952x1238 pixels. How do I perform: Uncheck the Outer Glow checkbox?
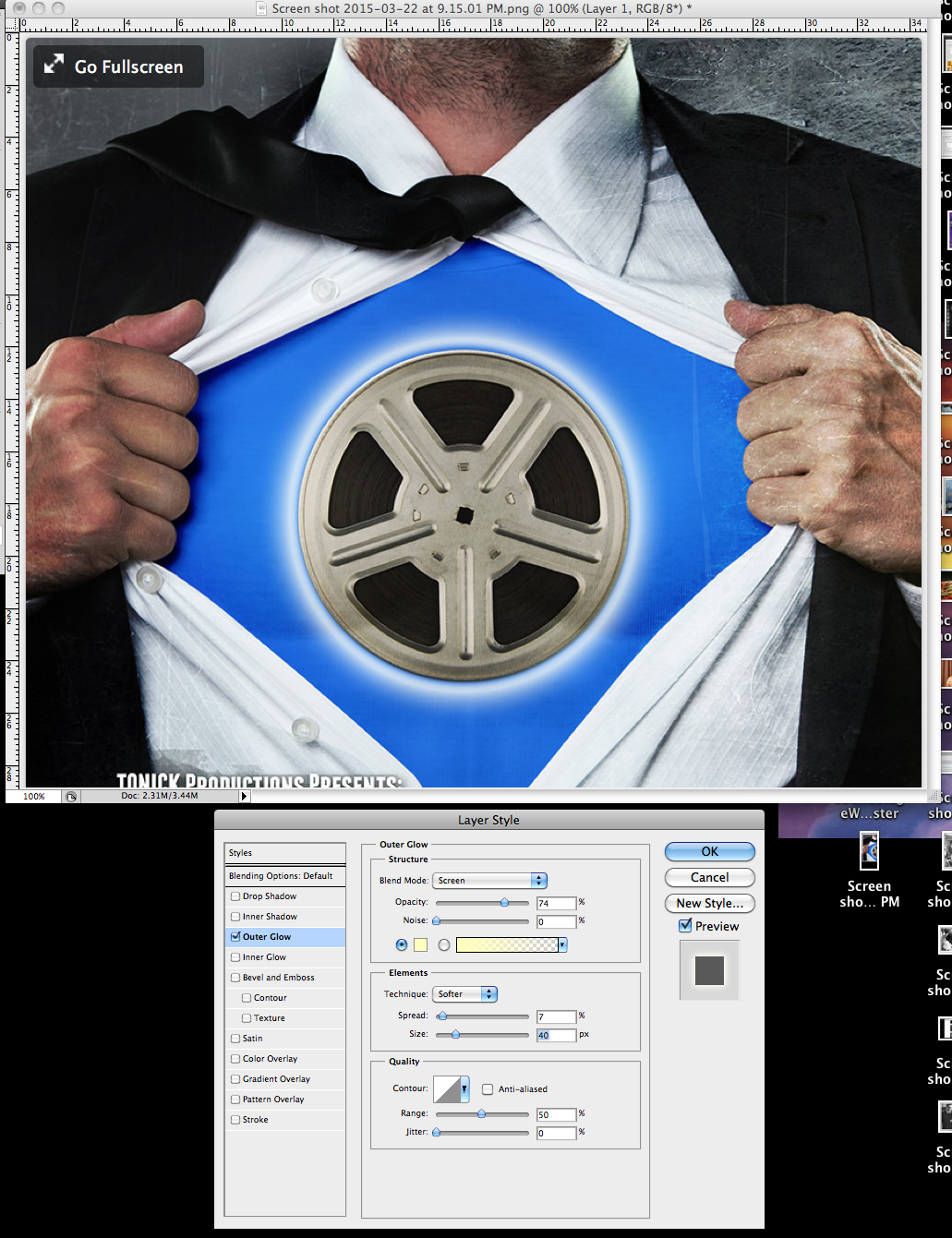(235, 937)
